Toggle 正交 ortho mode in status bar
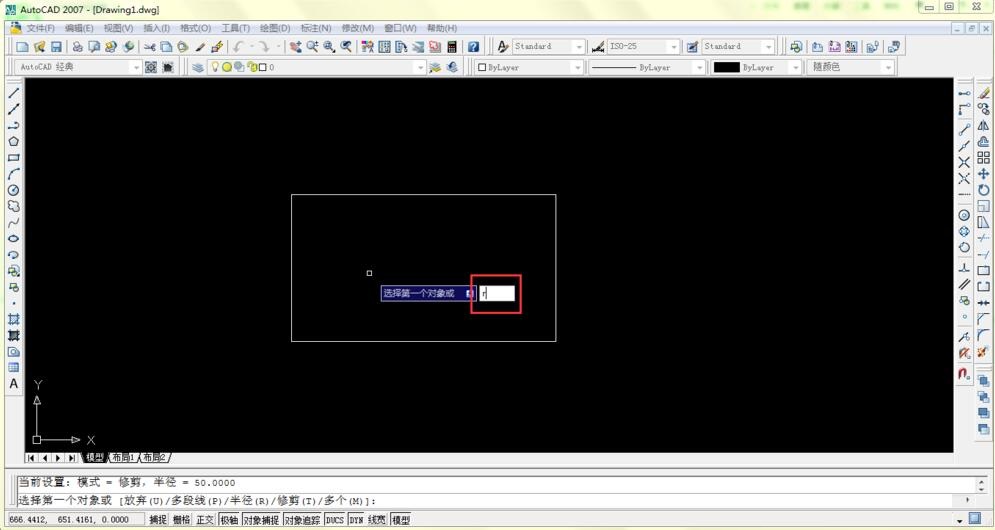The width and height of the screenshot is (995, 530). [205, 520]
